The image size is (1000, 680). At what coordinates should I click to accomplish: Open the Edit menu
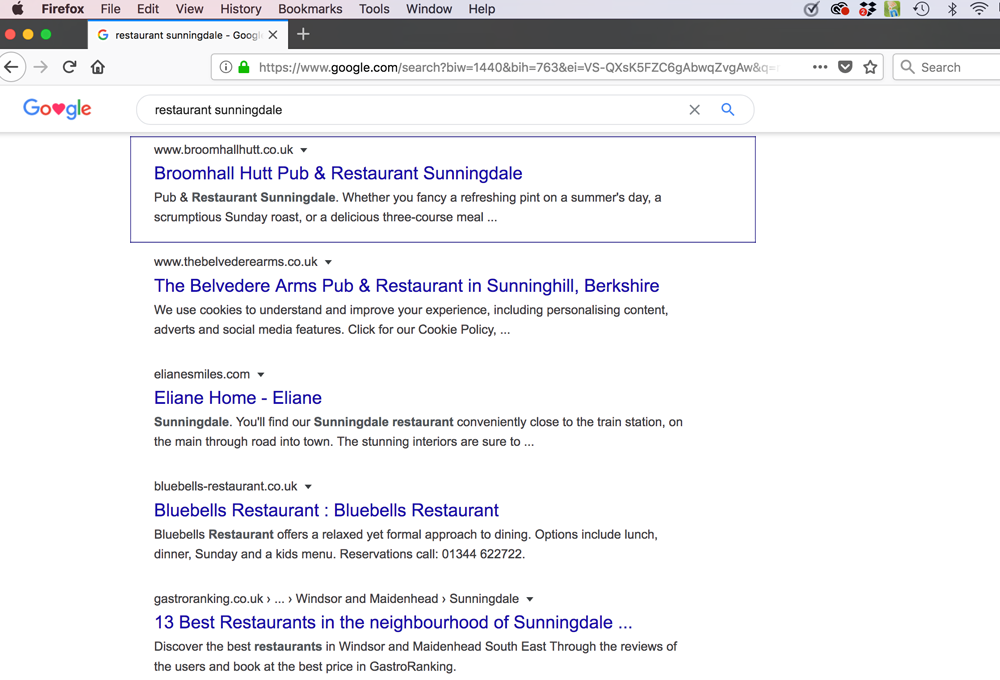147,9
